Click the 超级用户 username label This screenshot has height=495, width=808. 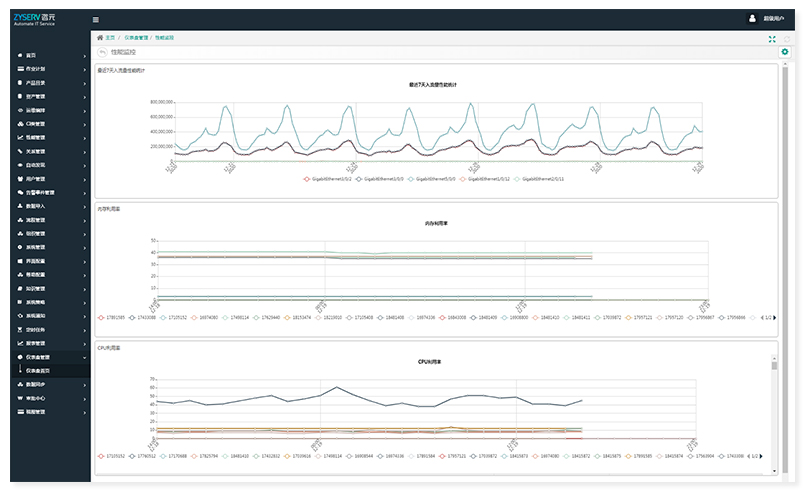point(775,19)
